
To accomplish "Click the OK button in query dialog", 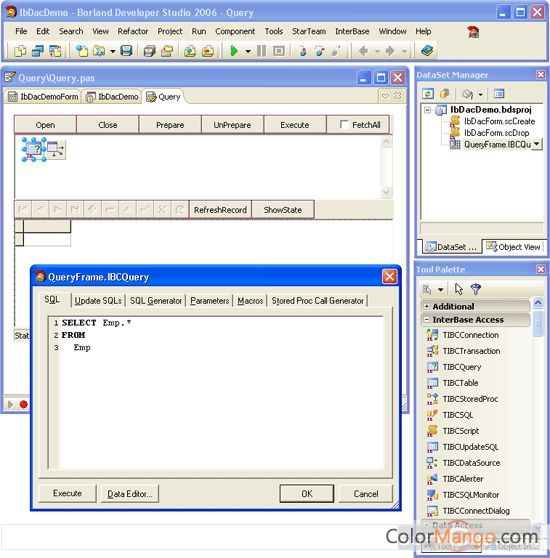I will (307, 494).
